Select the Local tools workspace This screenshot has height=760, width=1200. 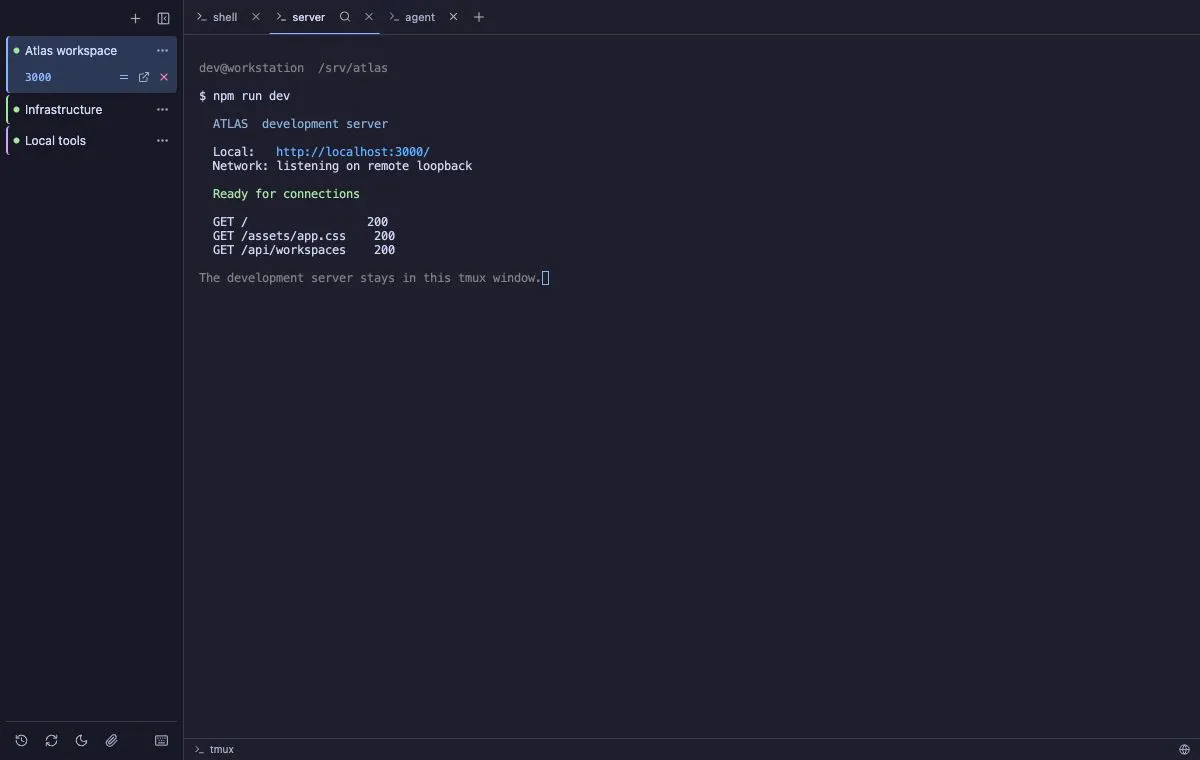(x=92, y=141)
